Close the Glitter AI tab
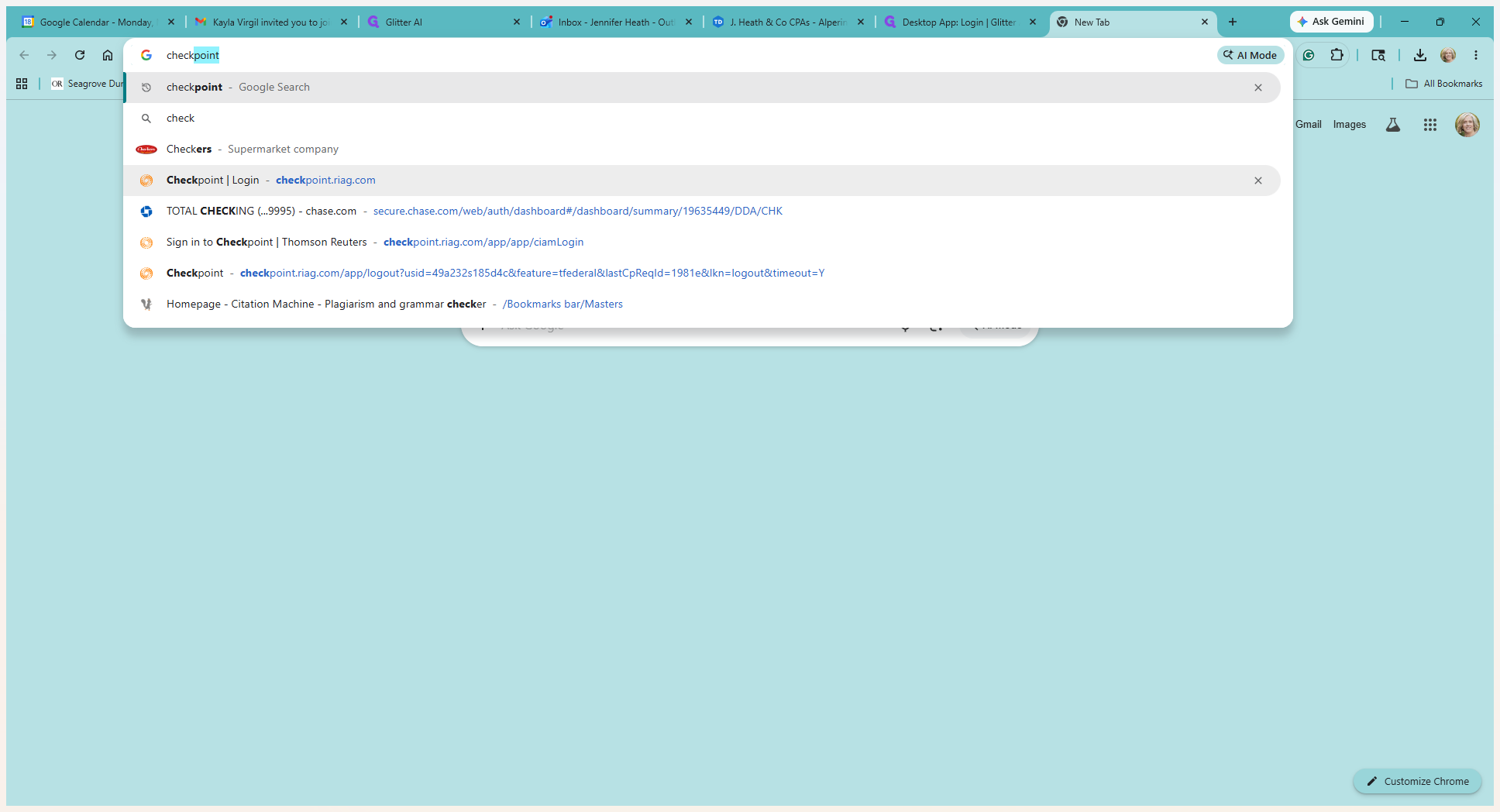 tap(517, 22)
